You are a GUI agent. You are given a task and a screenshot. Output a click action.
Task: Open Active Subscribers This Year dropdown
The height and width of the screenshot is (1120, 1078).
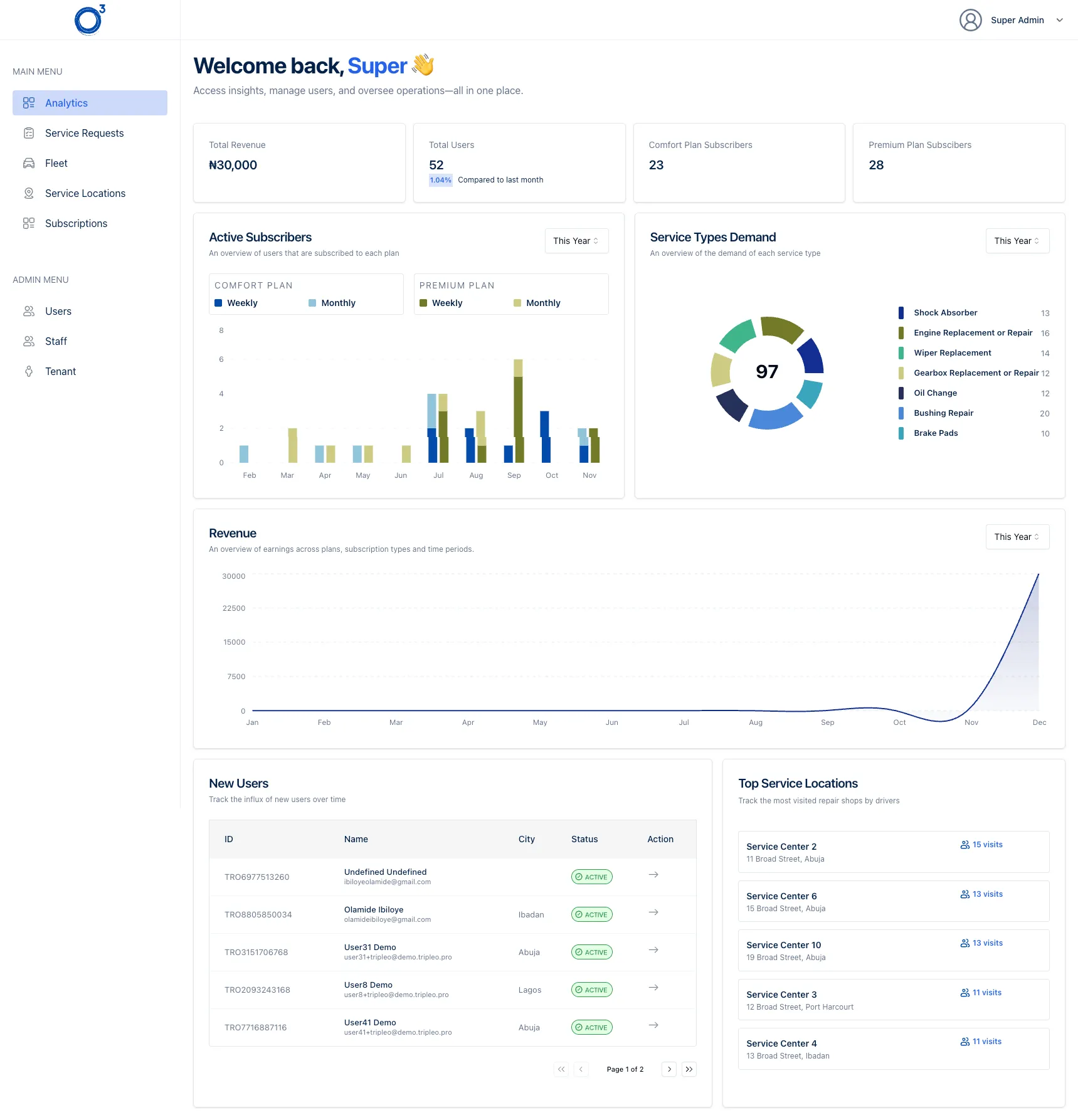click(x=576, y=241)
